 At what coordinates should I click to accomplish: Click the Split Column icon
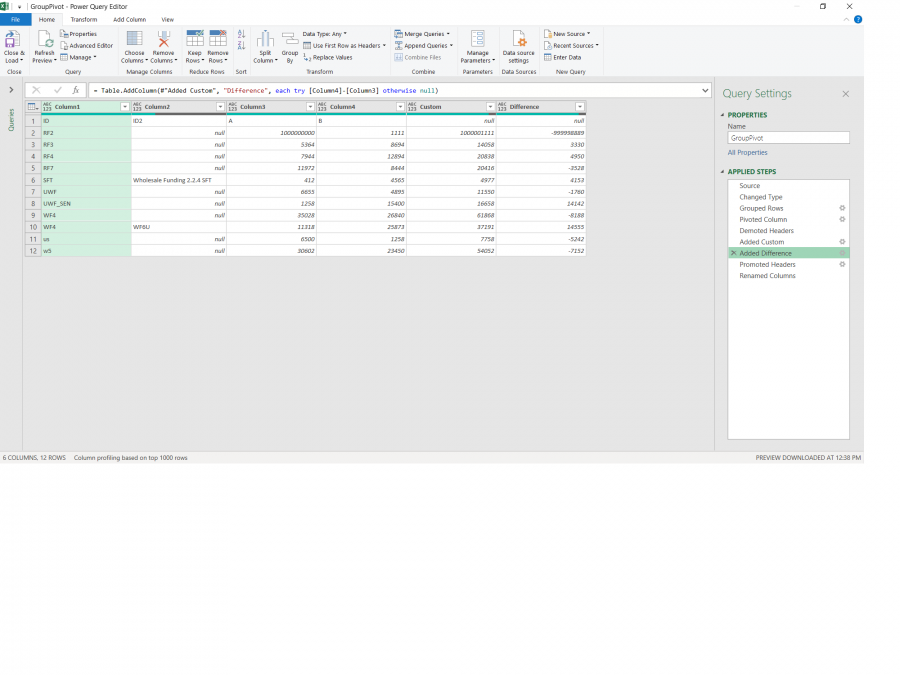click(x=265, y=39)
